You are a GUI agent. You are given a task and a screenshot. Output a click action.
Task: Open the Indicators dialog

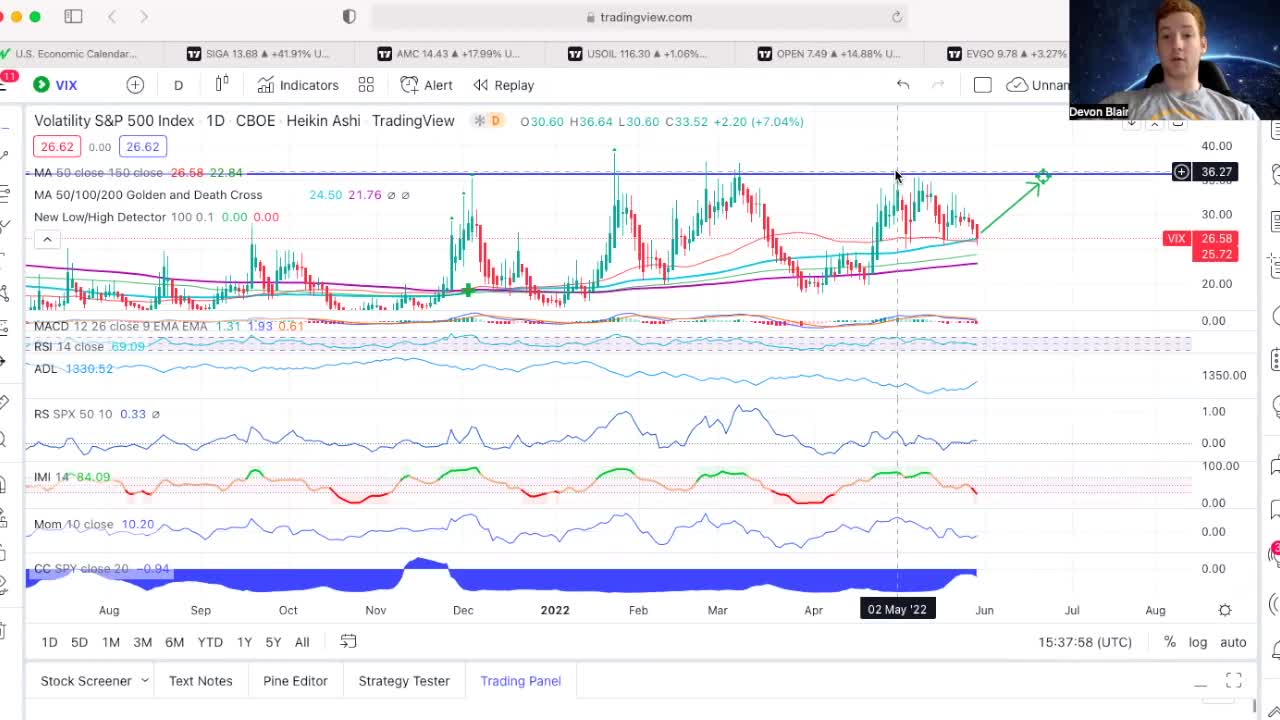[298, 85]
